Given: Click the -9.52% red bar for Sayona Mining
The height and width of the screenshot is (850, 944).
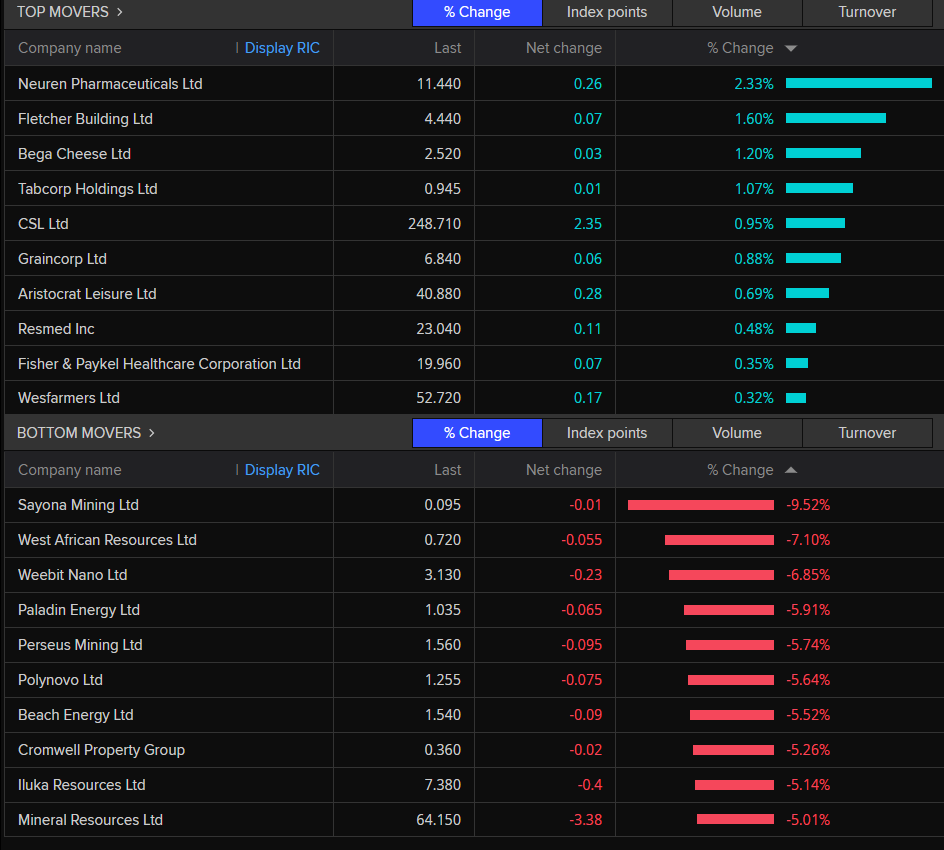Looking at the screenshot, I should tap(701, 505).
